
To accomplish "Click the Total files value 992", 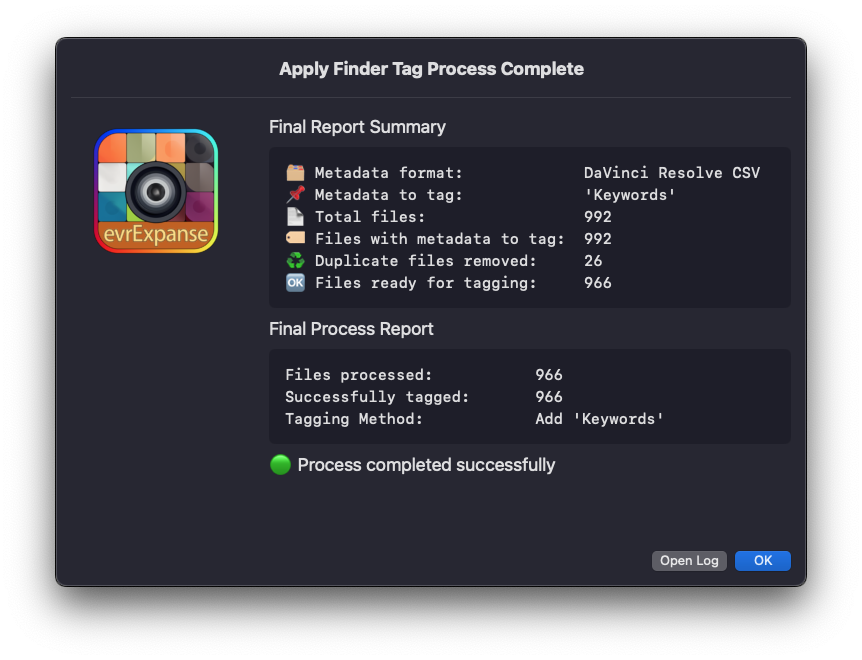I will [597, 217].
